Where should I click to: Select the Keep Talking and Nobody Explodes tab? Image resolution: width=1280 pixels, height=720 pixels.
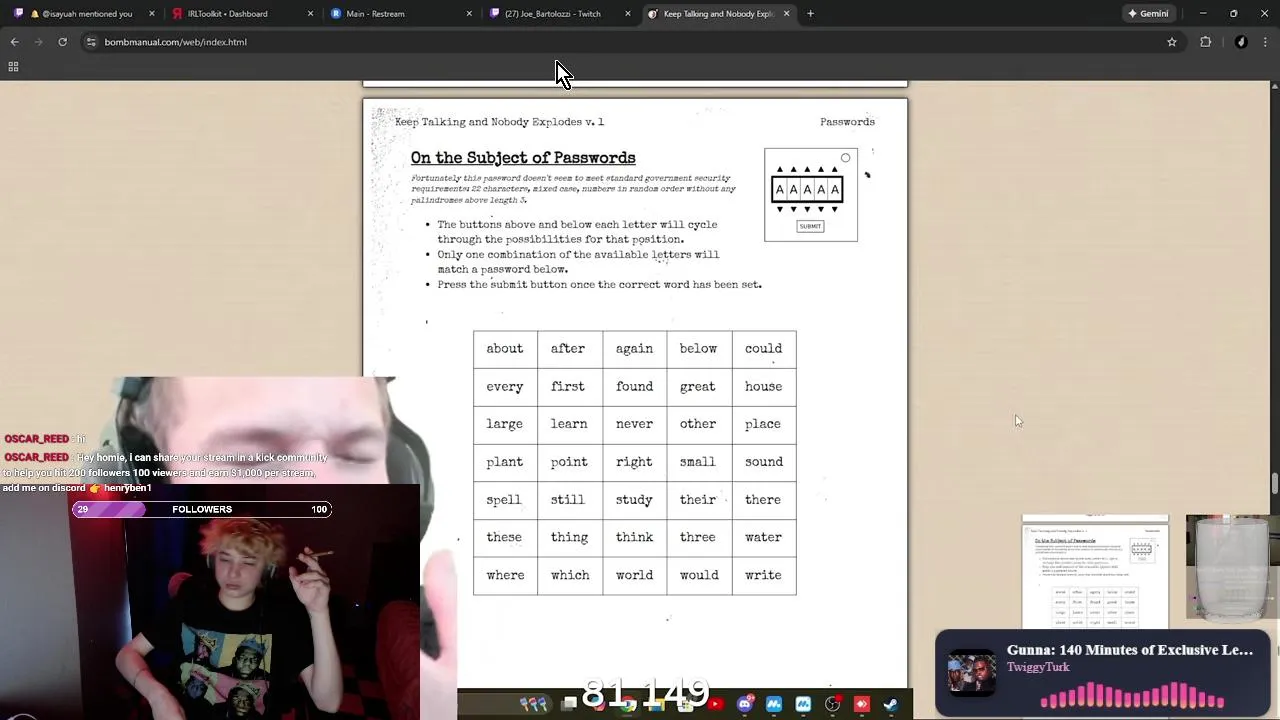[718, 14]
